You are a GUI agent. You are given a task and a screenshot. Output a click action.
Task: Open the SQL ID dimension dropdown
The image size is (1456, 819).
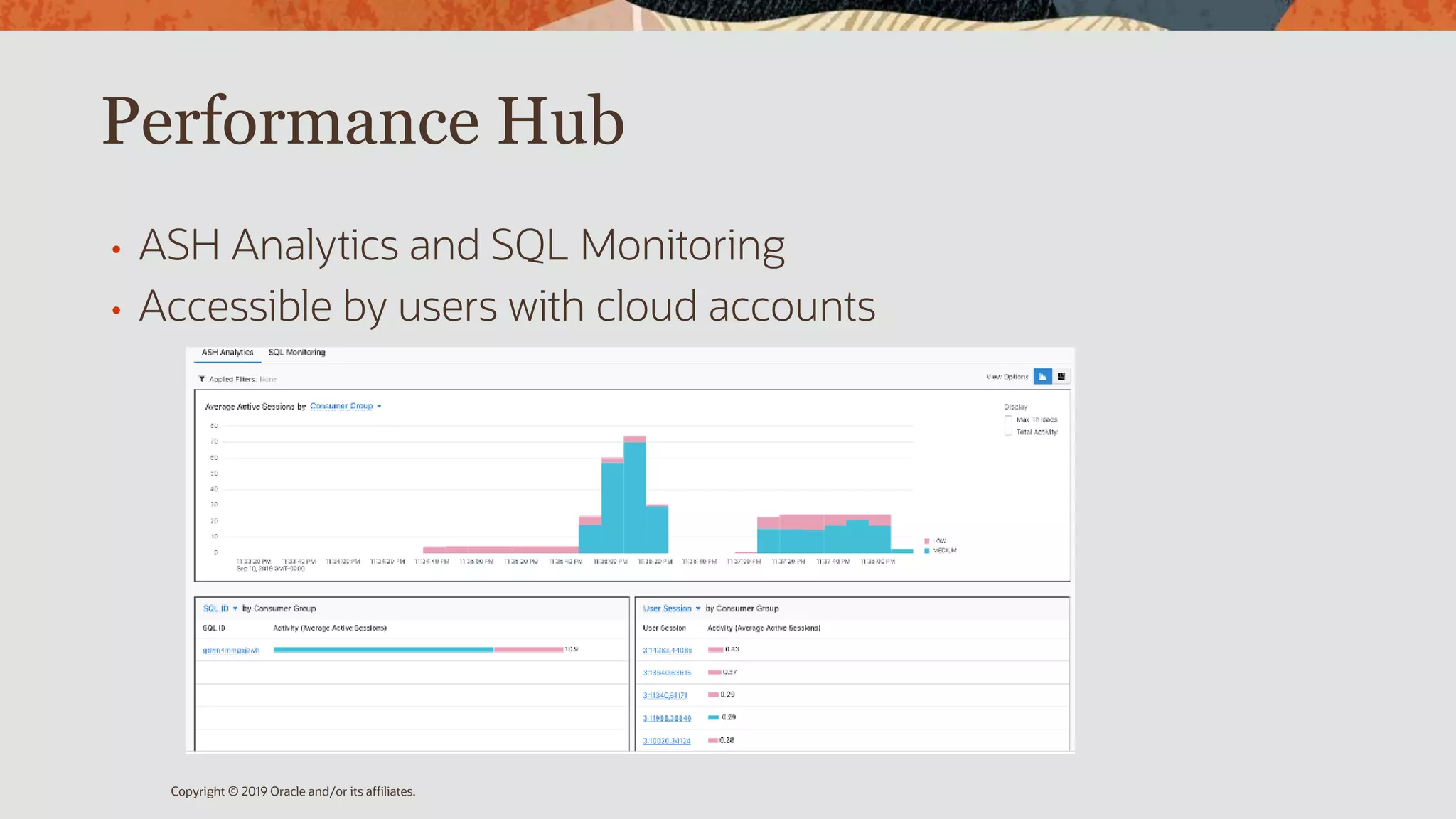coord(220,609)
